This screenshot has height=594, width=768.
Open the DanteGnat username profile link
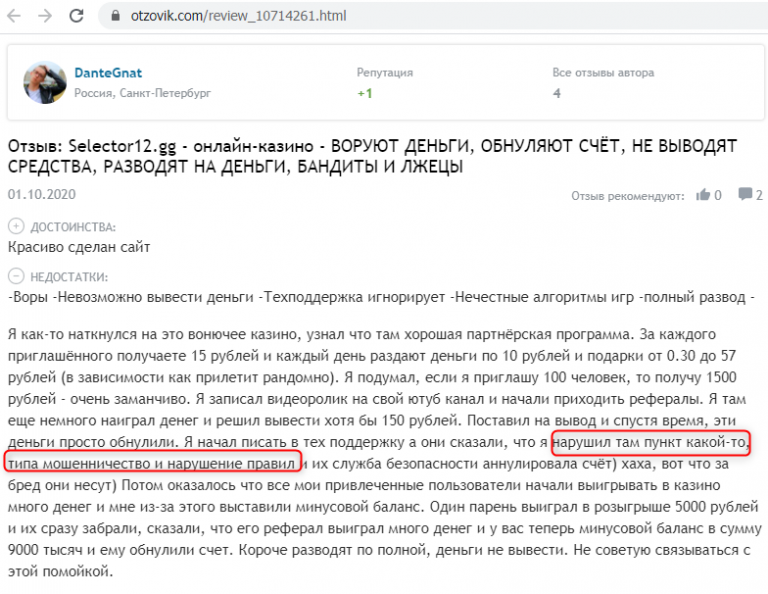(x=107, y=73)
